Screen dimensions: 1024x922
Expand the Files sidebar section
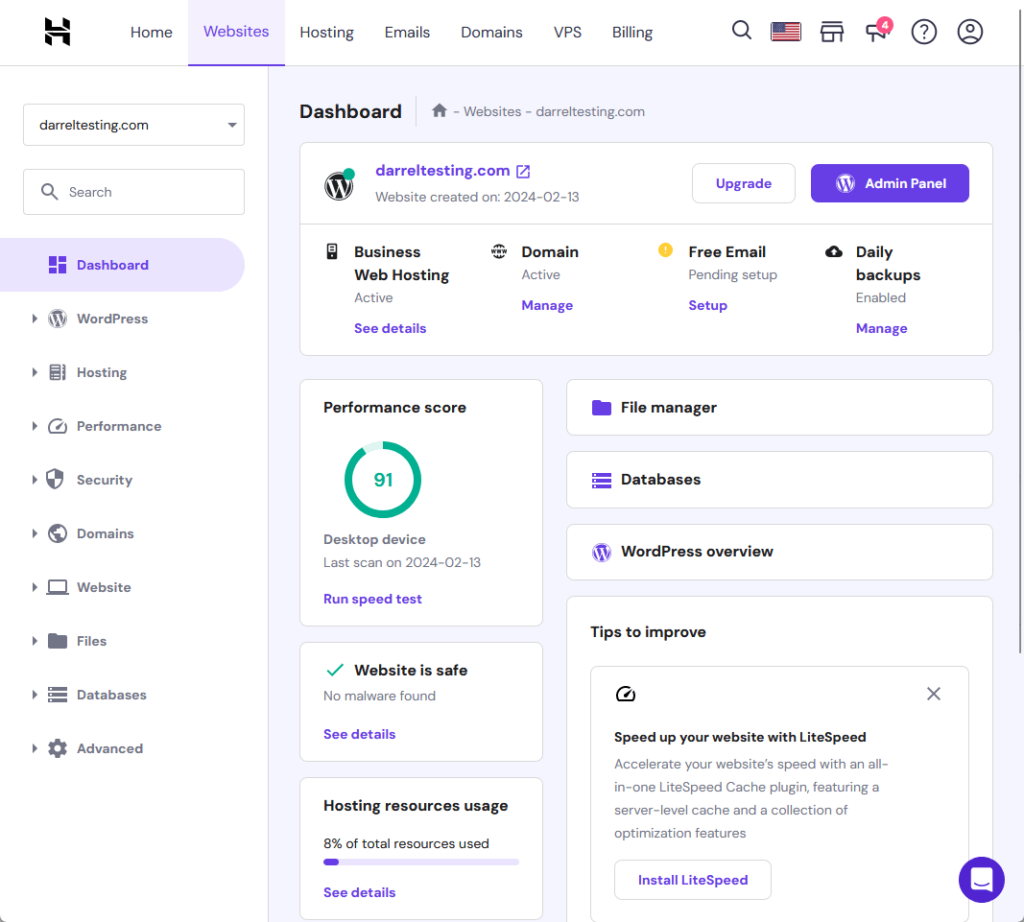(35, 641)
